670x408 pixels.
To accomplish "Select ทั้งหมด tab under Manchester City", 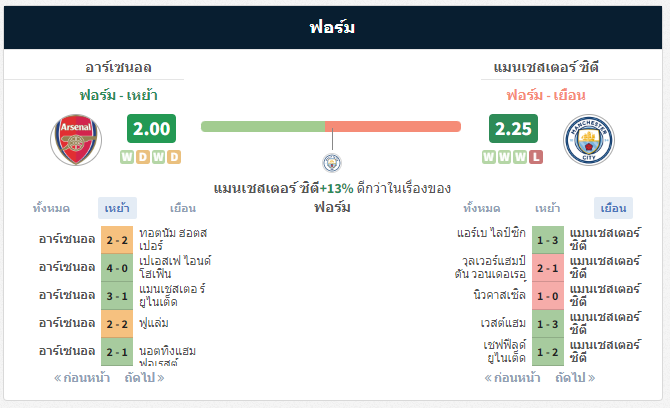I will pyautogui.click(x=482, y=208).
